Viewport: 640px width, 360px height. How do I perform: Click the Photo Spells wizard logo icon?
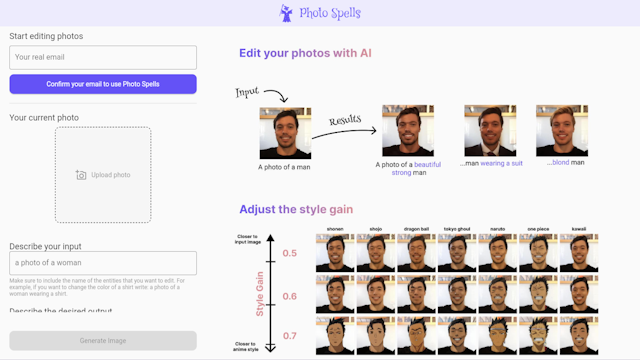click(x=286, y=13)
